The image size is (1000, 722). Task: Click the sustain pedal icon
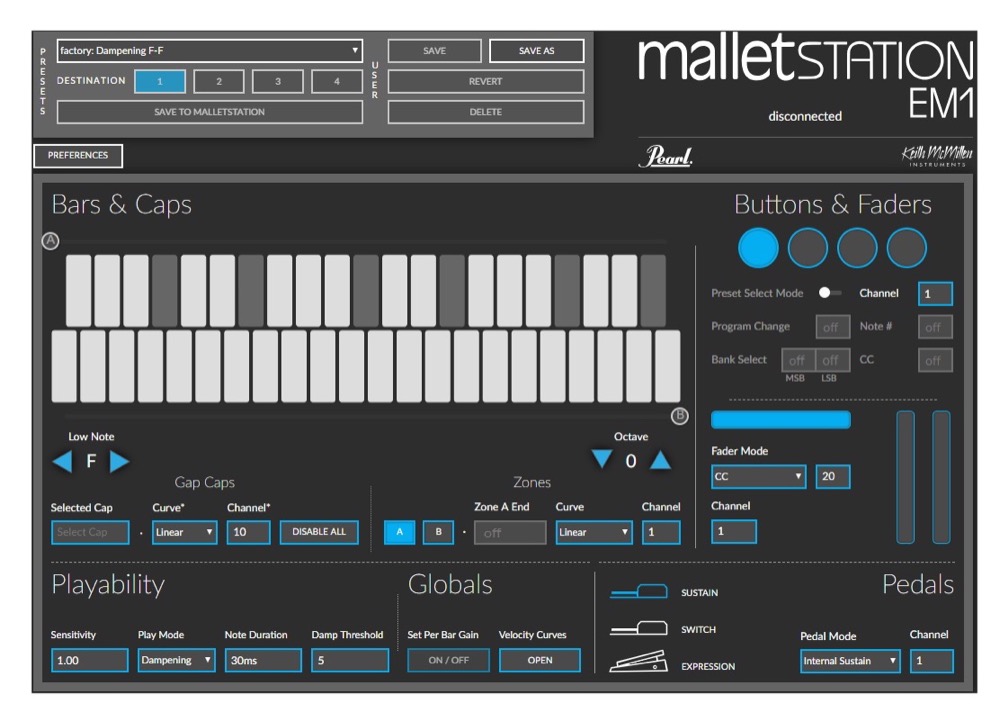click(x=639, y=590)
